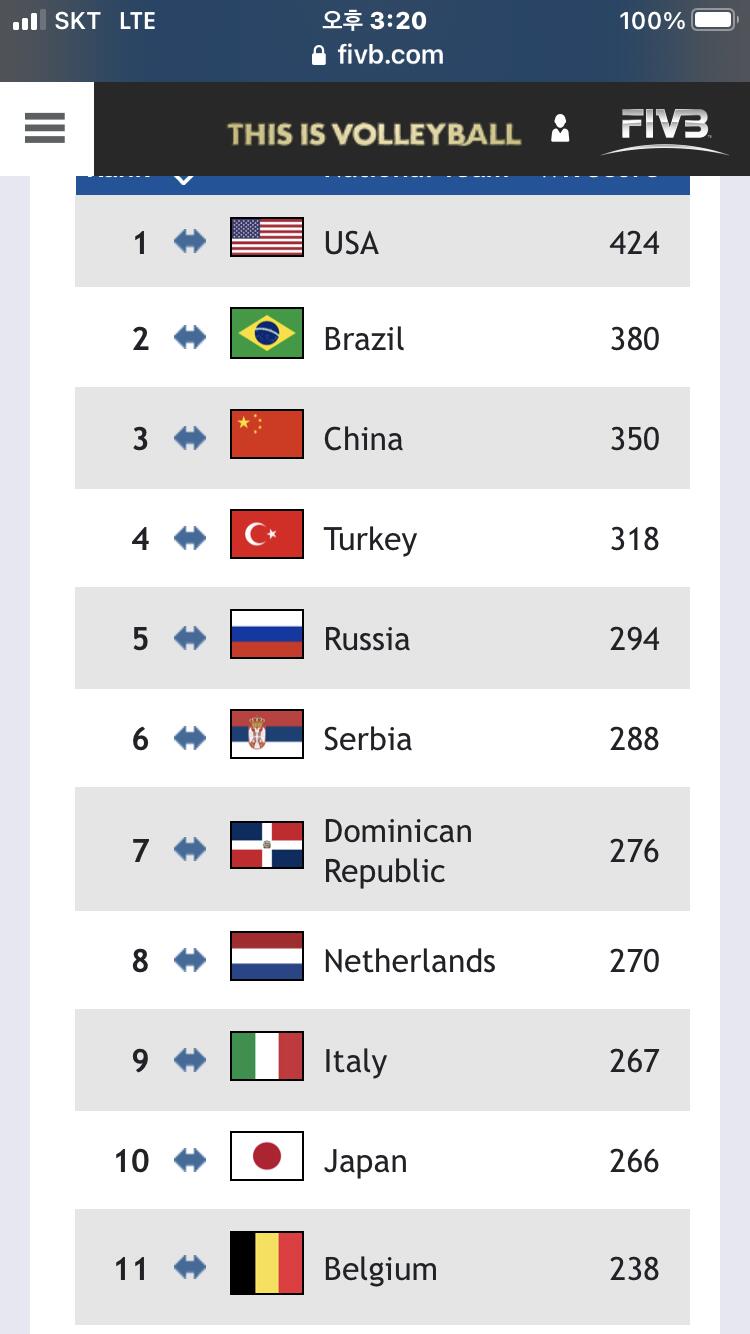Viewport: 750px width, 1334px height.
Task: Tap rank-change arrows beside USA
Action: [190, 241]
